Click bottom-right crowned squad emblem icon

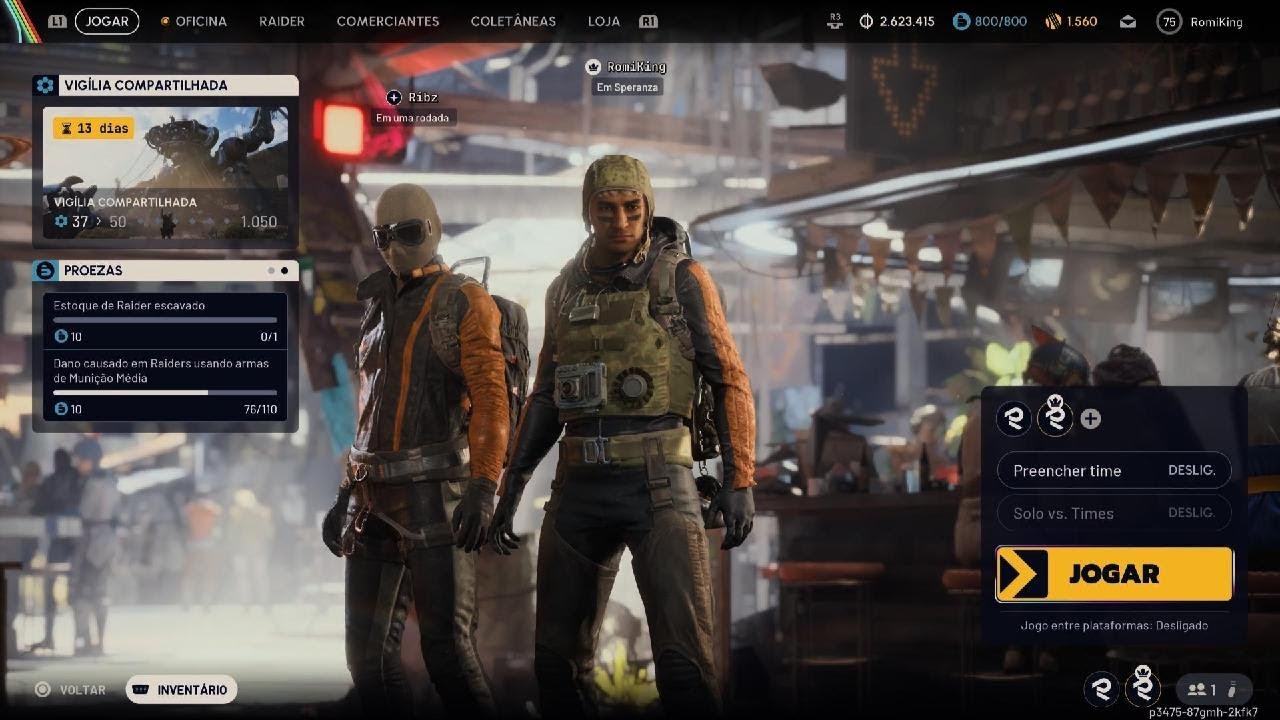(x=1142, y=687)
